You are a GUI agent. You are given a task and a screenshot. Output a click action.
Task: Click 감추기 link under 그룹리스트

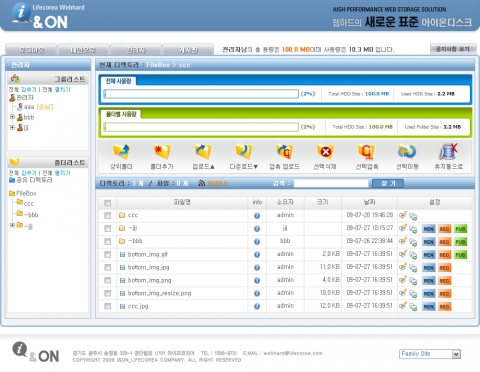coord(29,89)
